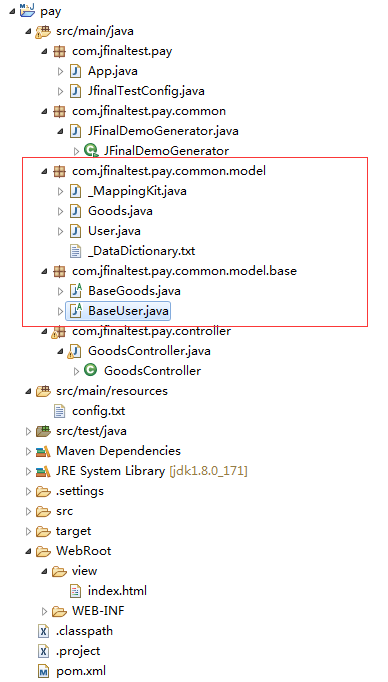Click the BaseUser.java abstract class icon
Viewport: 388px width, 682px height.
click(76, 311)
